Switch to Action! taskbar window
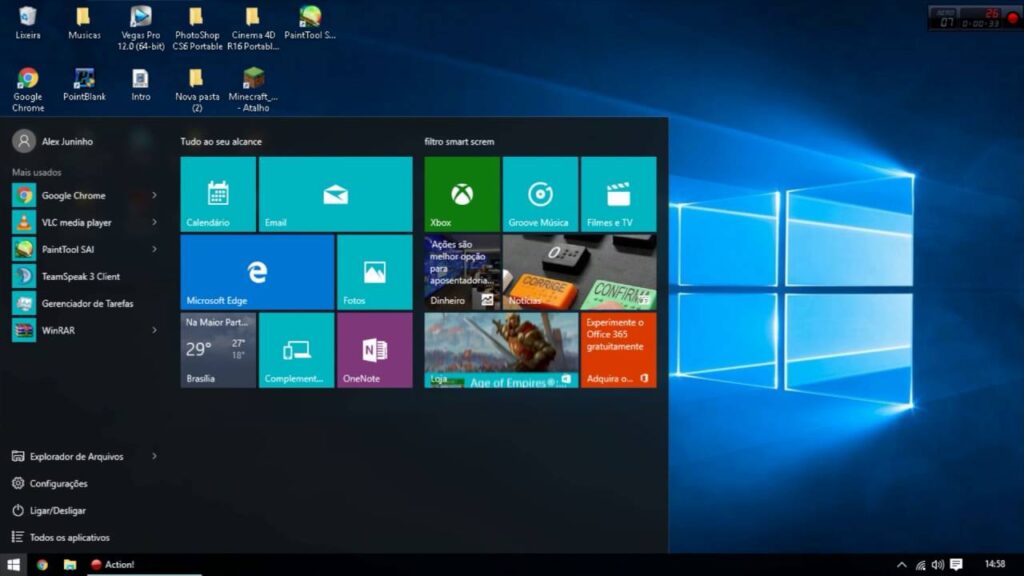1024x576 pixels. 145,565
